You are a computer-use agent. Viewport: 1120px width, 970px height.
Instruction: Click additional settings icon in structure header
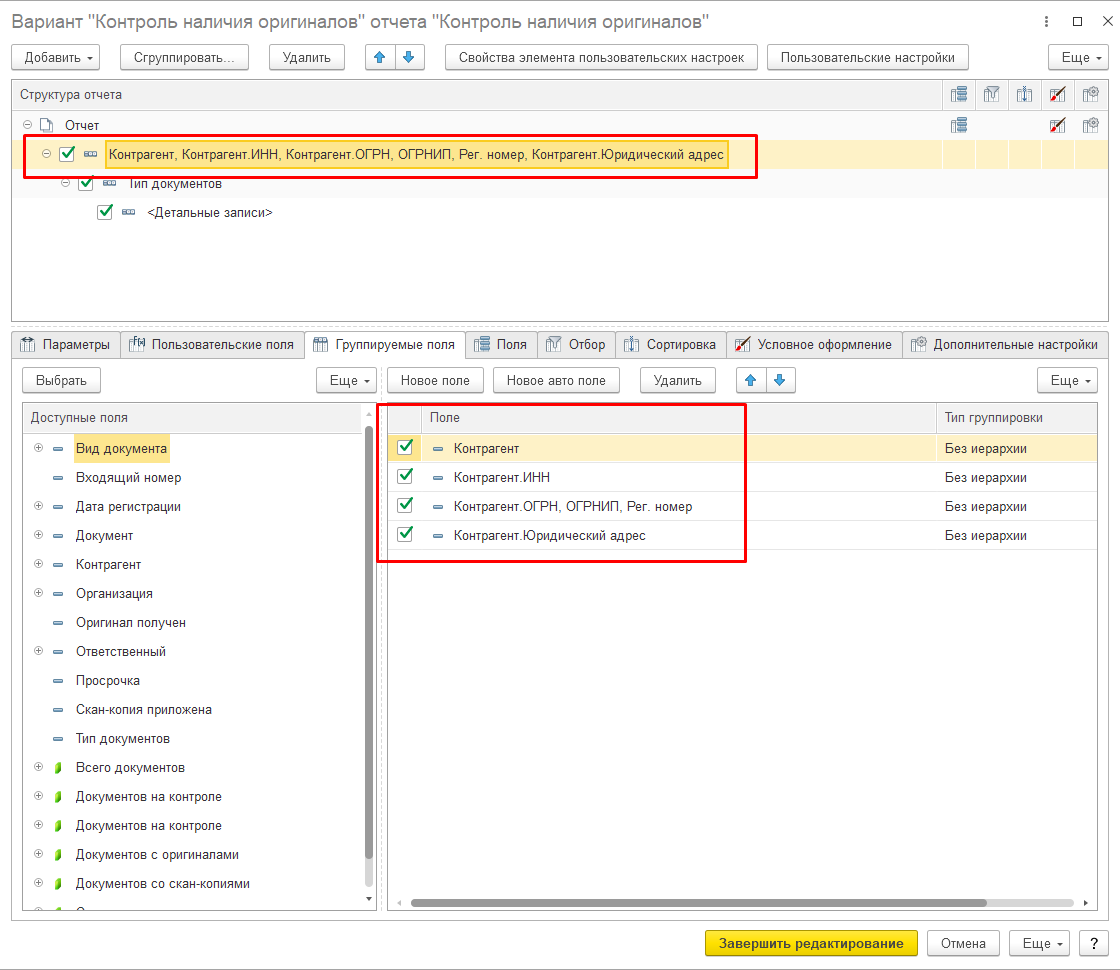[1091, 94]
